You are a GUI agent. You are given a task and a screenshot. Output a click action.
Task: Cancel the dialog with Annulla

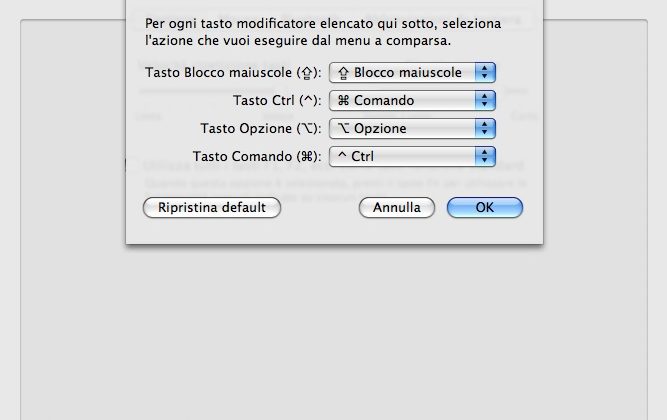[397, 208]
